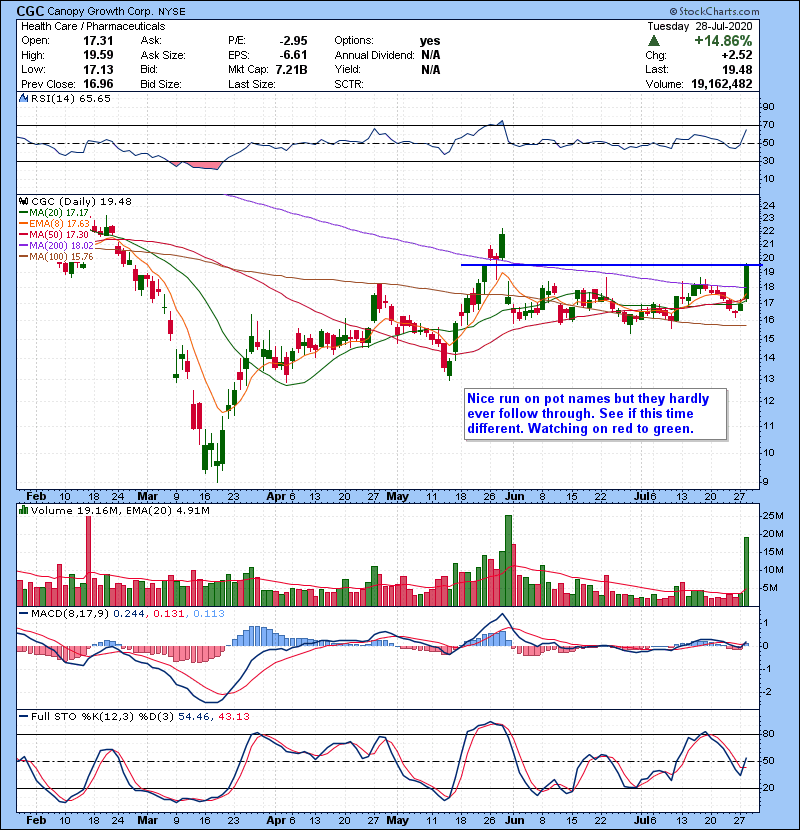Click the MA(100) 15.76 legend entry
800x830 pixels.
click(56, 256)
